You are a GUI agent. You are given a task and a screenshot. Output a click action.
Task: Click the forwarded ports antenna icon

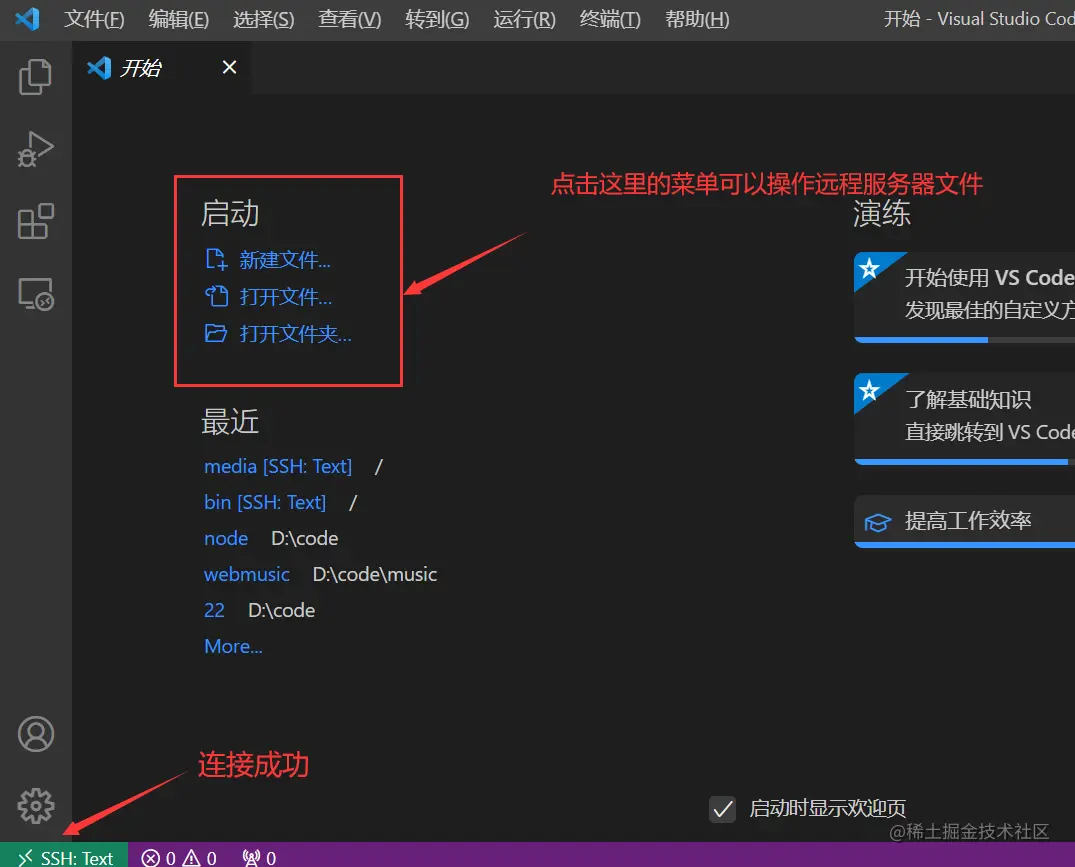click(252, 858)
